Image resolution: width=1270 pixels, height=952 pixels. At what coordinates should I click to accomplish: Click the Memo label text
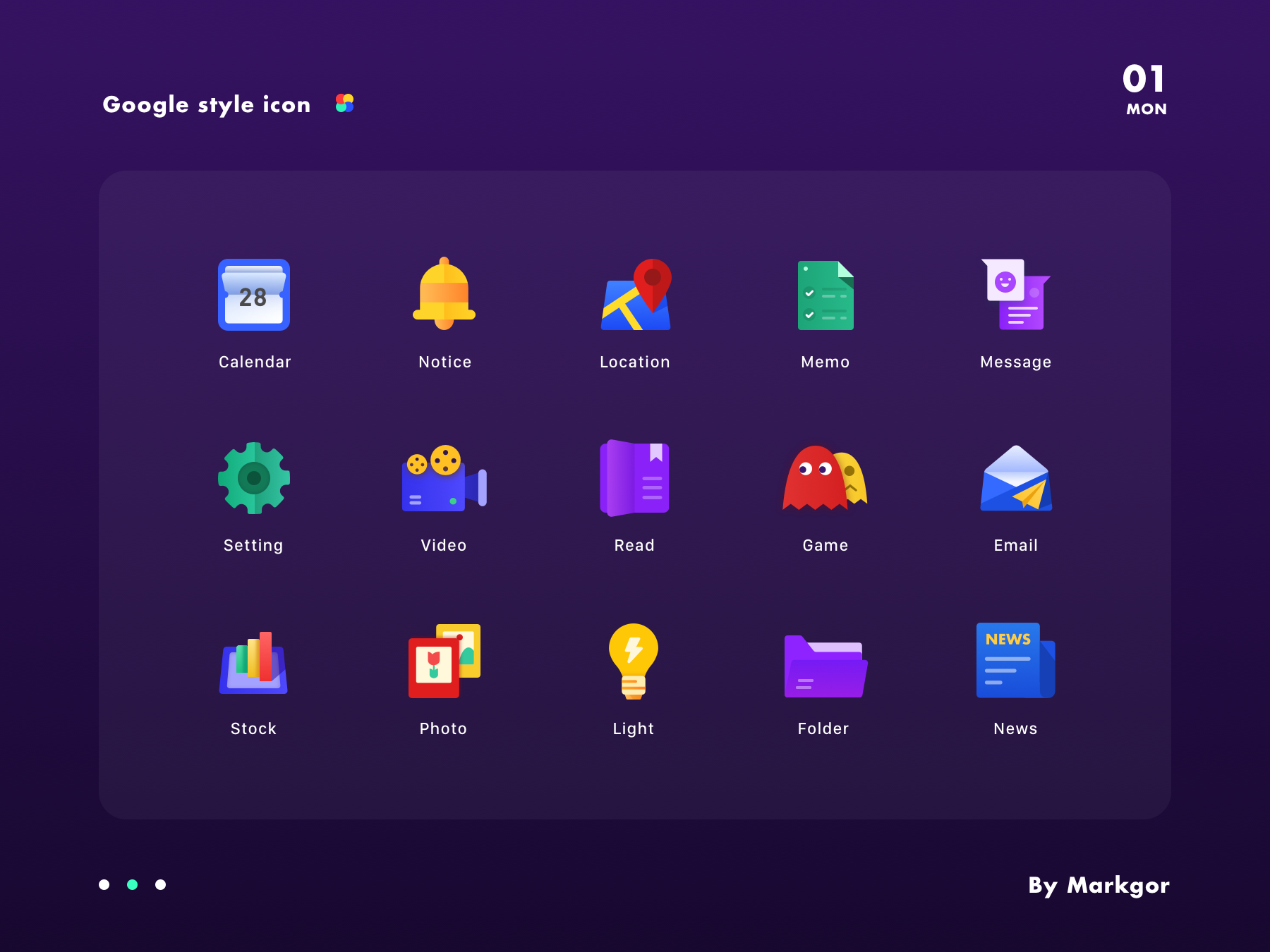tap(825, 362)
